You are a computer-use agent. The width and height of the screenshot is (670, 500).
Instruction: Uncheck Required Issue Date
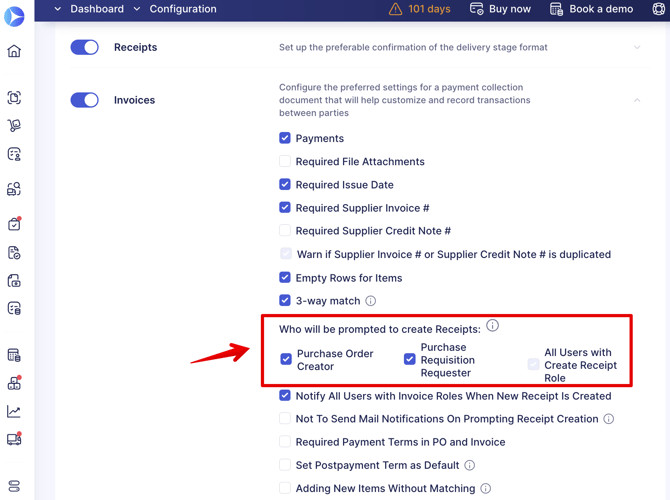tap(285, 184)
